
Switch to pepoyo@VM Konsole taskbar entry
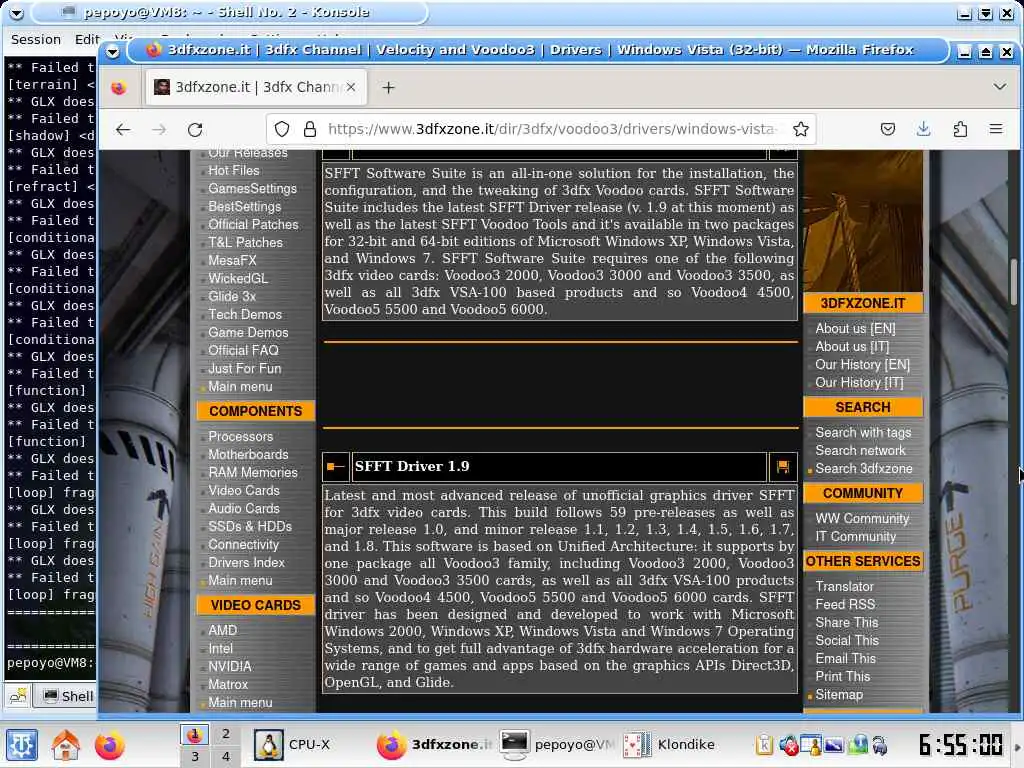tap(556, 744)
